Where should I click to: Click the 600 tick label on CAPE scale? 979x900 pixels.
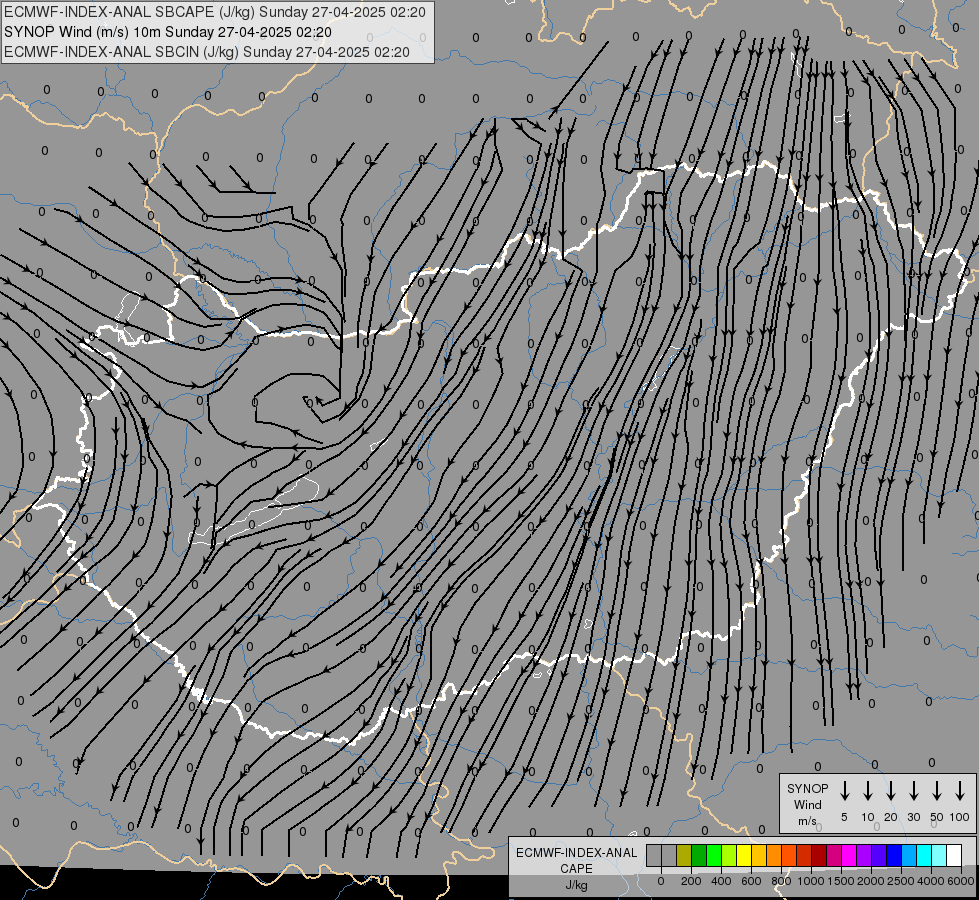tap(751, 881)
